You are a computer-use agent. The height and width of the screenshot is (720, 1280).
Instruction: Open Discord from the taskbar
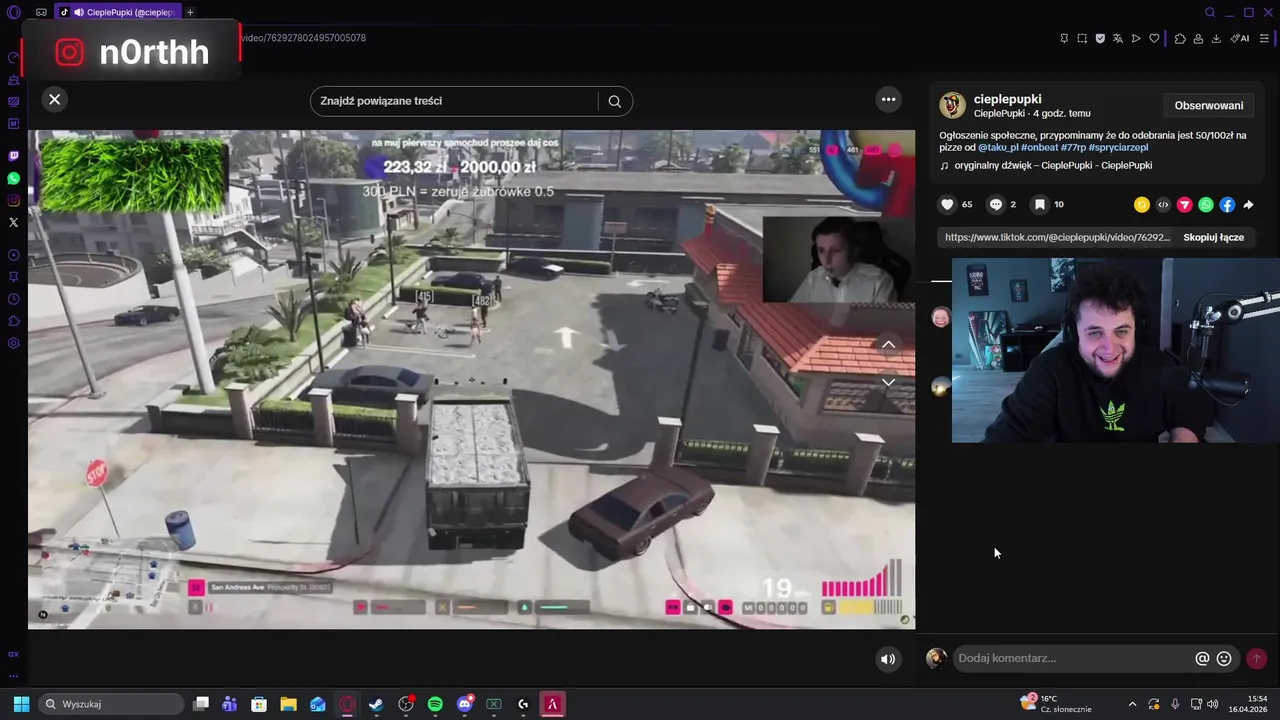coord(464,704)
